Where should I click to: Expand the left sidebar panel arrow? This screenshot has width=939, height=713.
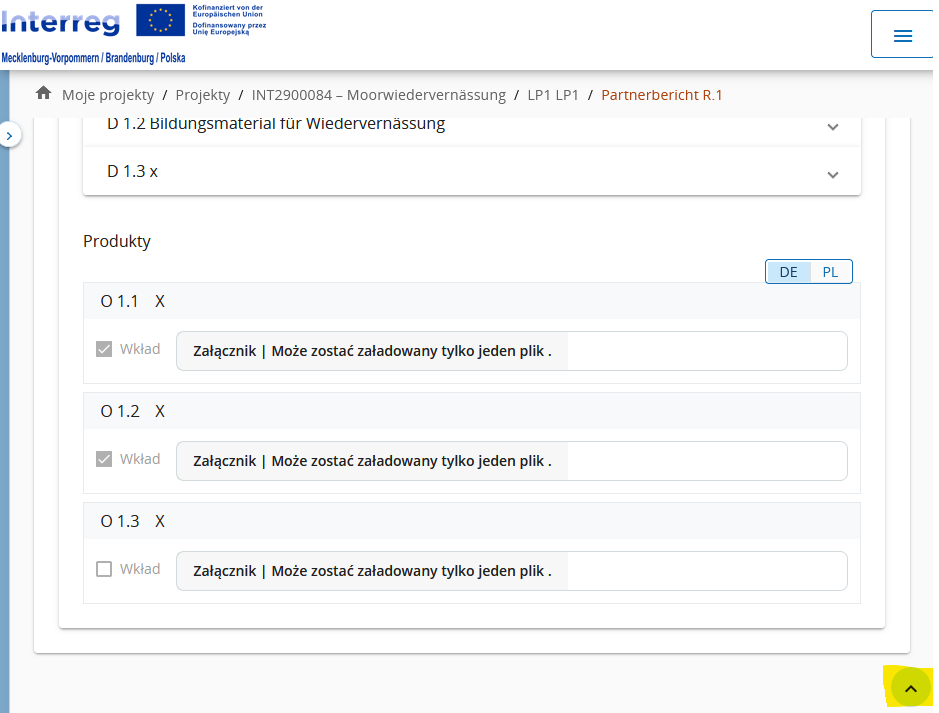(x=10, y=134)
